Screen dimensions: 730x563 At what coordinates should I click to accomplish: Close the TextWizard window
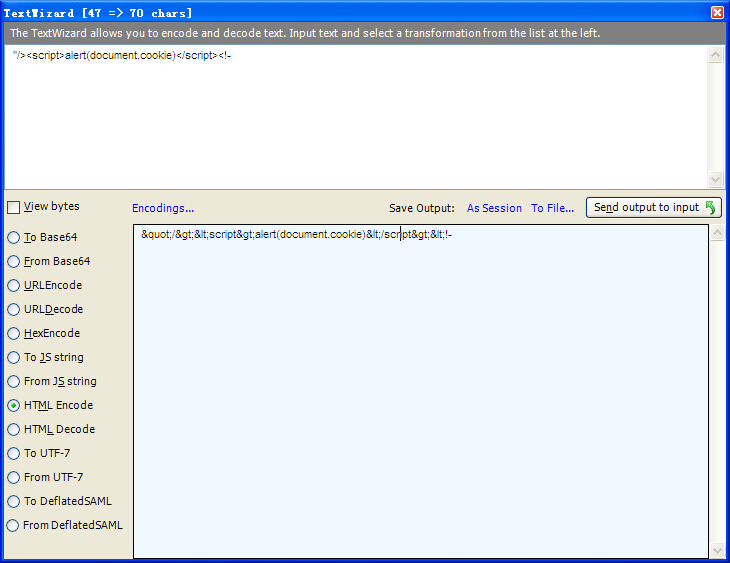click(717, 13)
